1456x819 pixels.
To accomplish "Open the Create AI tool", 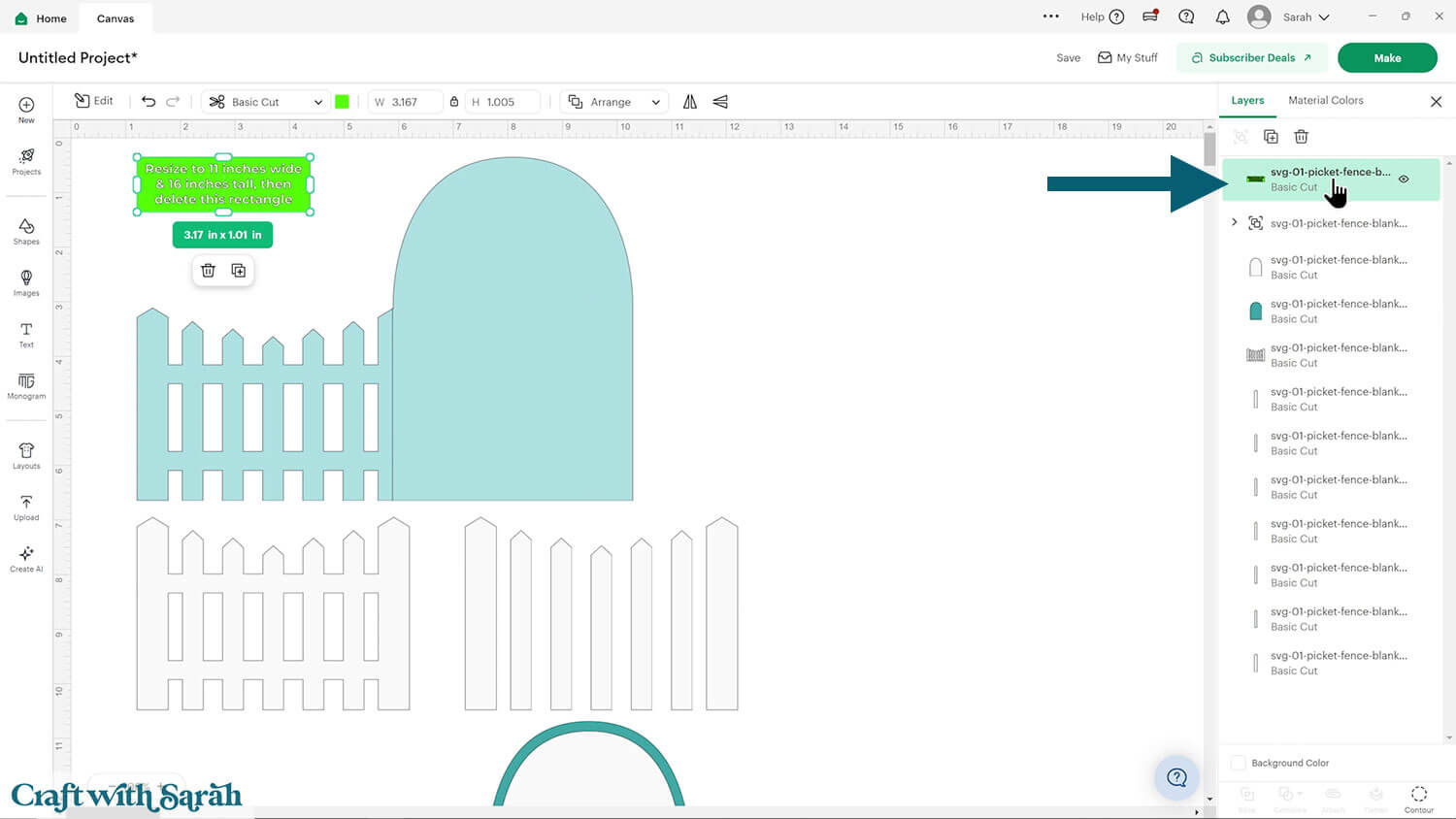I will pyautogui.click(x=26, y=558).
